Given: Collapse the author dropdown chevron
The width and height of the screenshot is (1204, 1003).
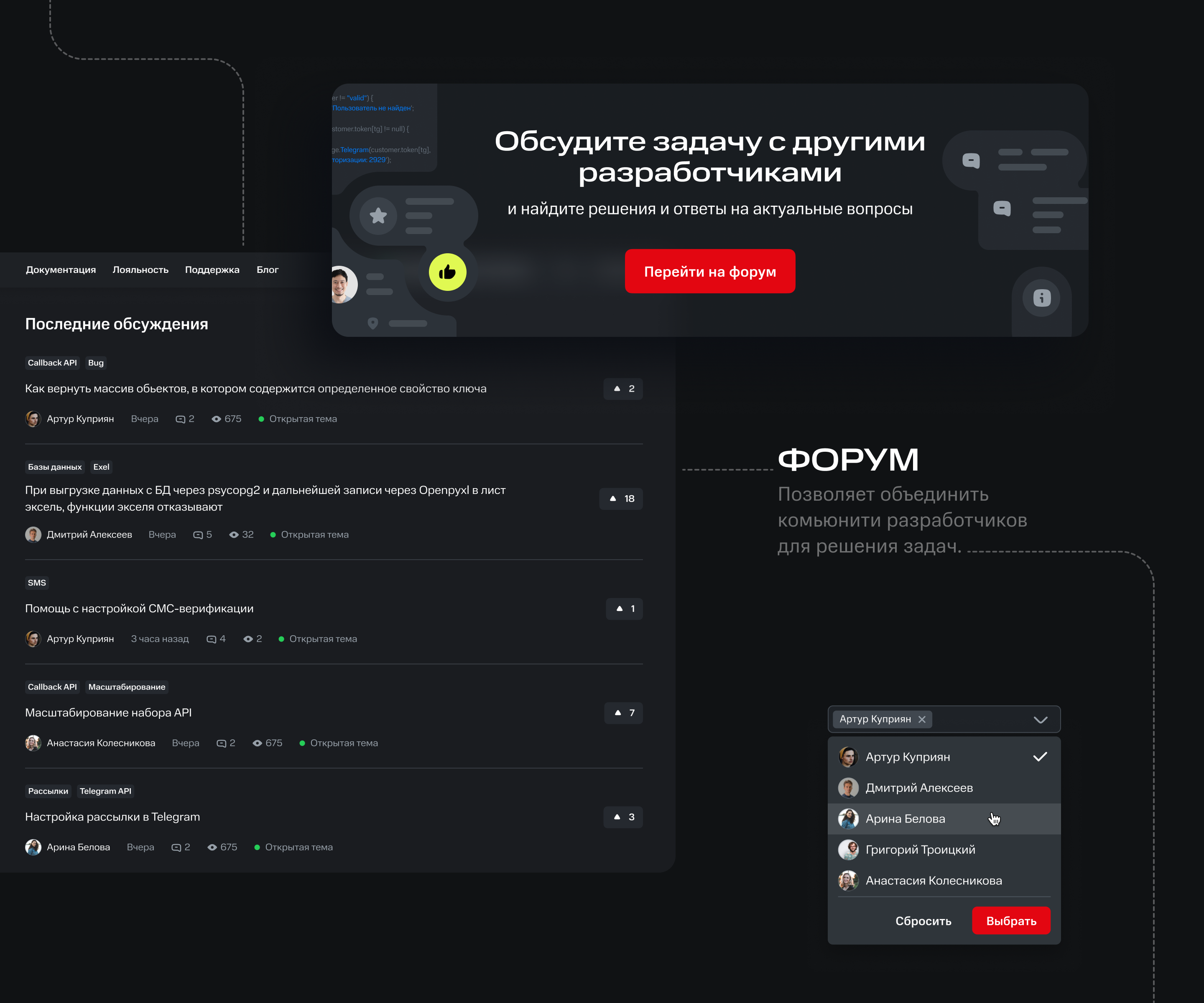Looking at the screenshot, I should pos(1040,720).
